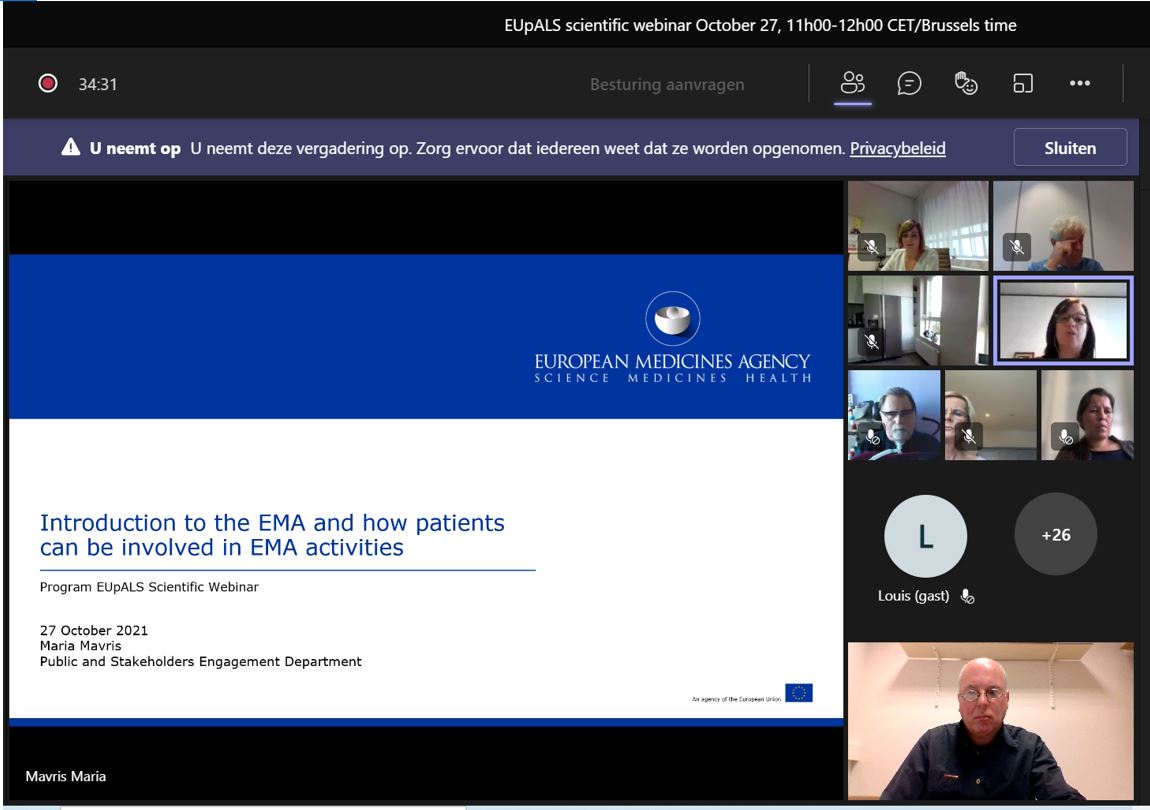1150x810 pixels.
Task: Click Sluiten to dismiss recording banner
Action: pyautogui.click(x=1070, y=147)
